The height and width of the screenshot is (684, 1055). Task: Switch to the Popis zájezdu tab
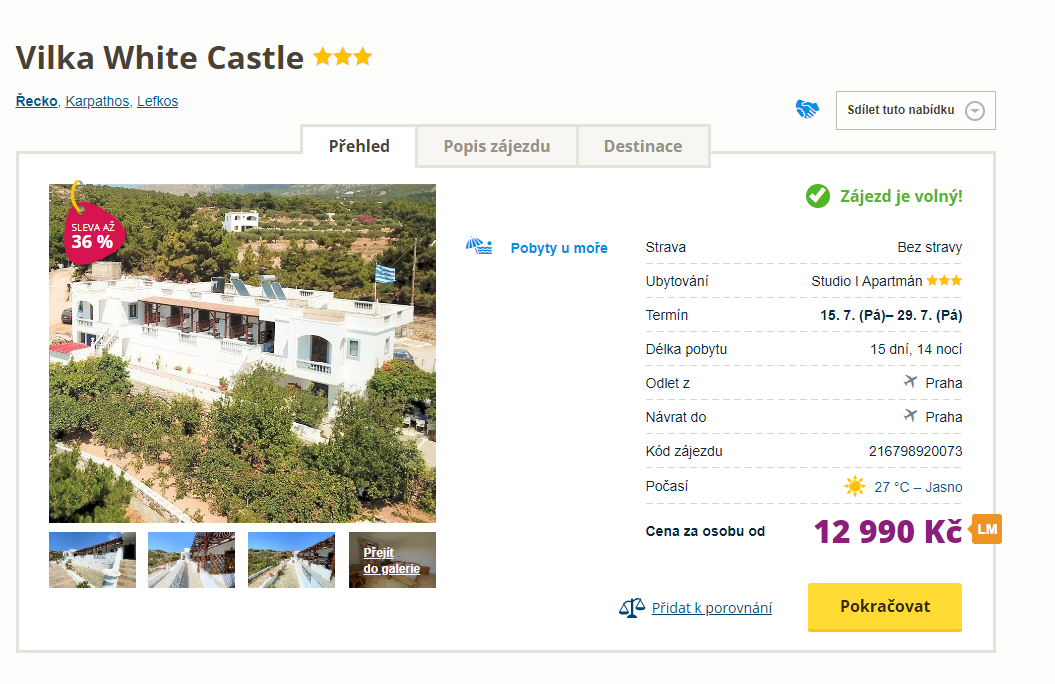pos(497,146)
